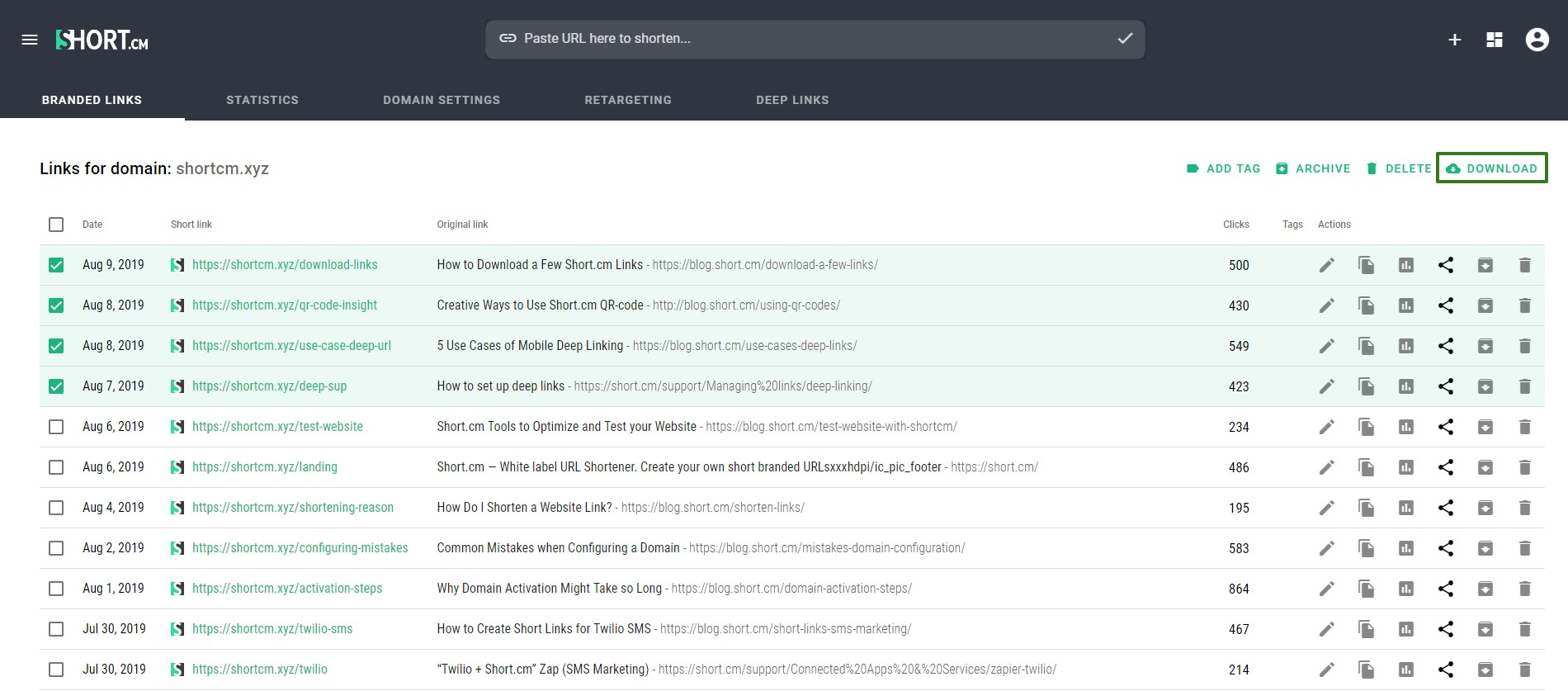Uncheck the download-links row checkbox
Screen dimensions: 1568x691
[56, 265]
